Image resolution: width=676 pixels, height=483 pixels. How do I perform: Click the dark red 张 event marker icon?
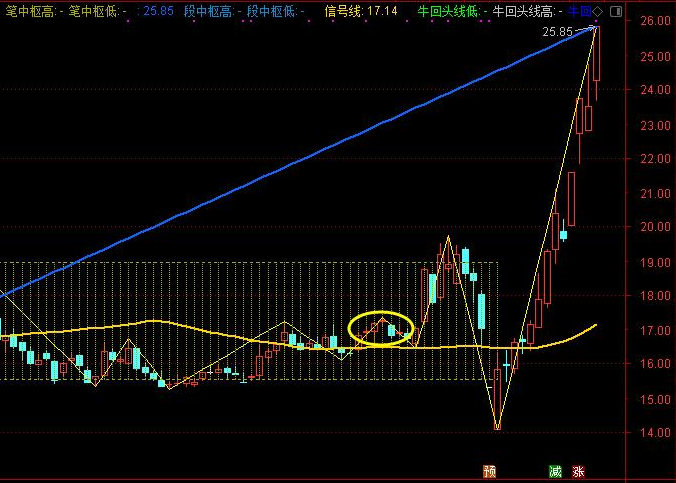click(x=579, y=472)
